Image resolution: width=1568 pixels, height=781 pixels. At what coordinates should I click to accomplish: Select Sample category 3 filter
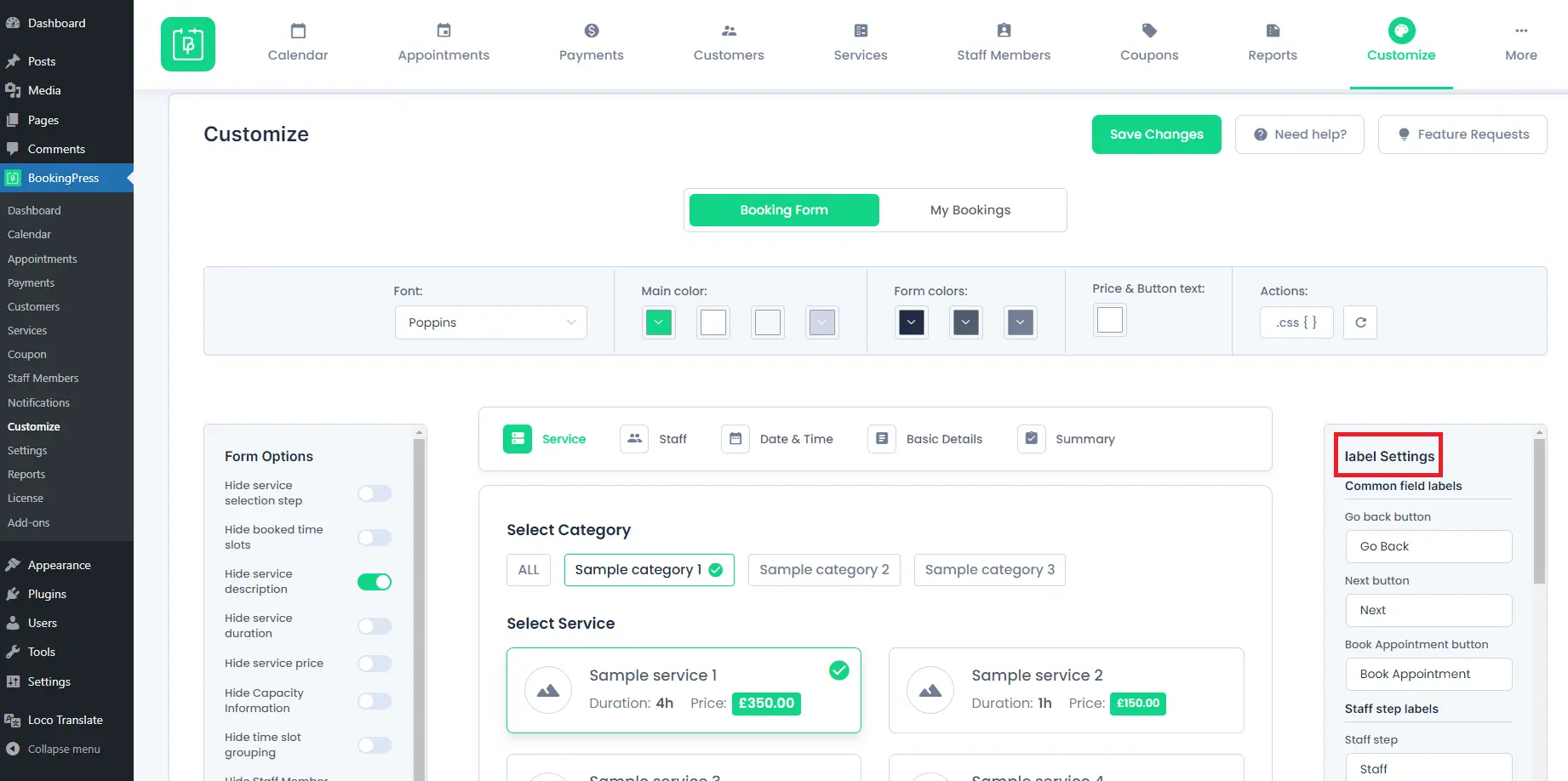(x=990, y=570)
